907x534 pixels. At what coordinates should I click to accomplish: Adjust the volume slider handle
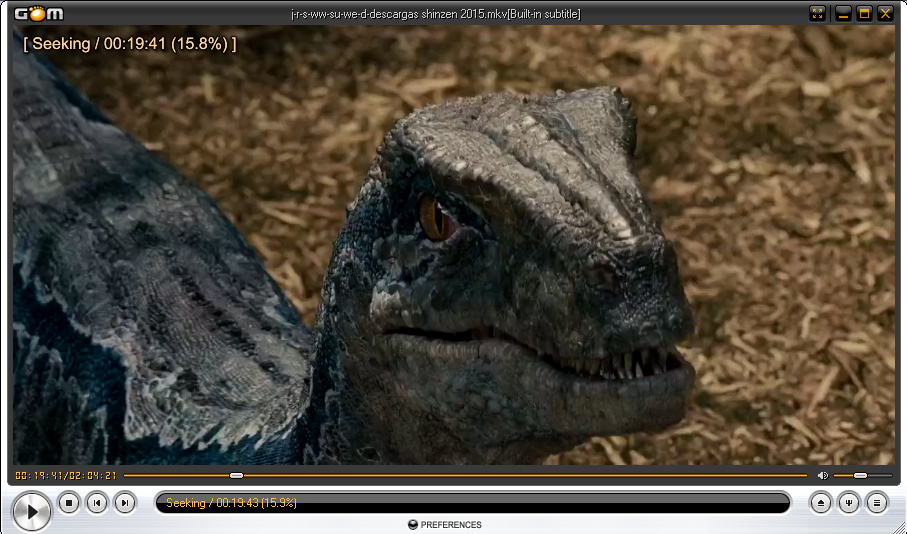(x=860, y=476)
